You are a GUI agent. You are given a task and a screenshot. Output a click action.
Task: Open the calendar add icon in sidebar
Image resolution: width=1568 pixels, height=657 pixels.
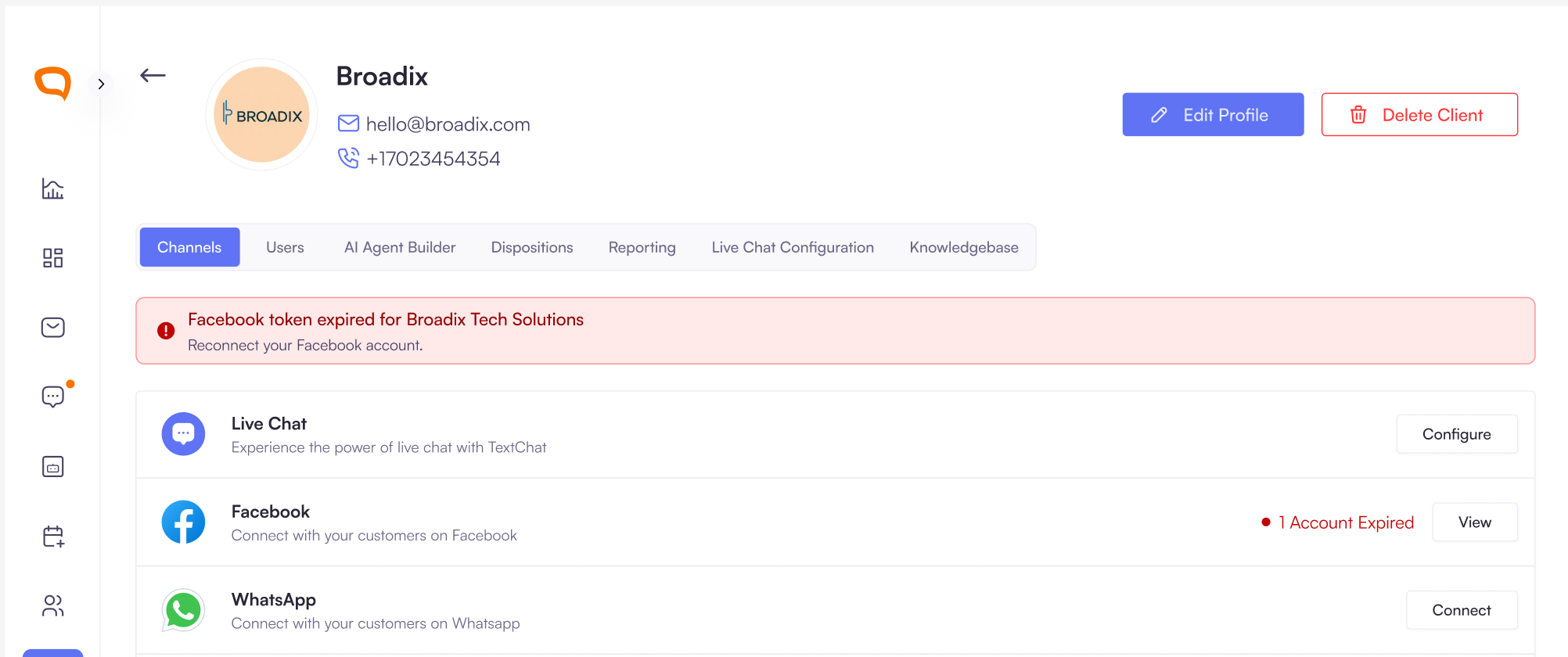point(52,536)
